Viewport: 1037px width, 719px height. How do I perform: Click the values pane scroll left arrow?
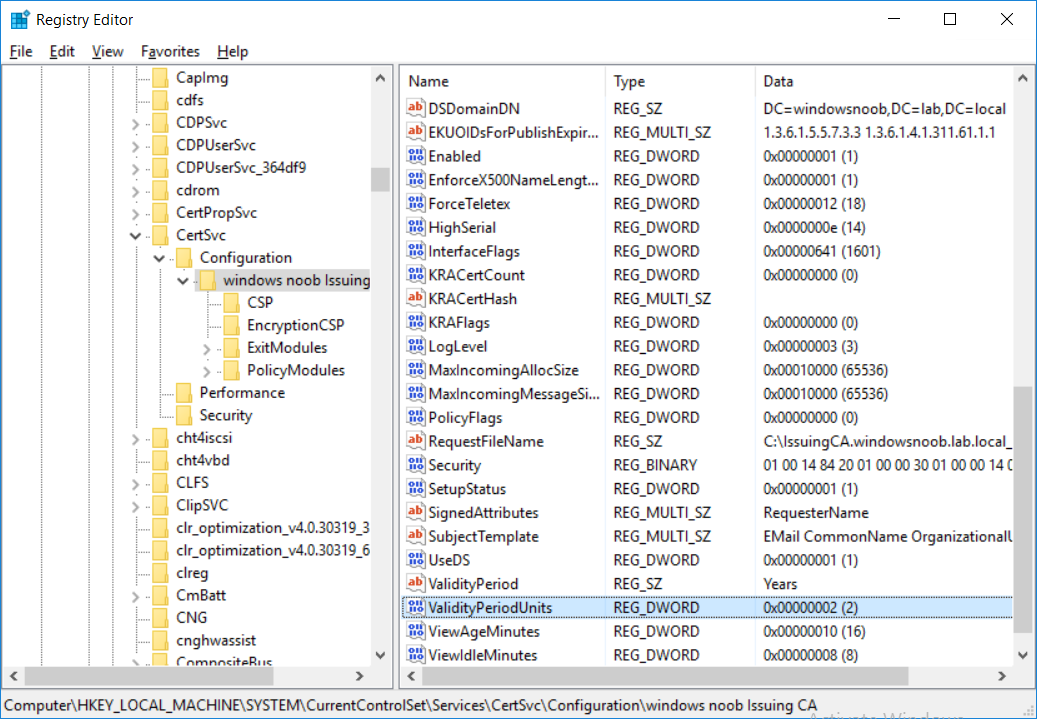pyautogui.click(x=411, y=676)
